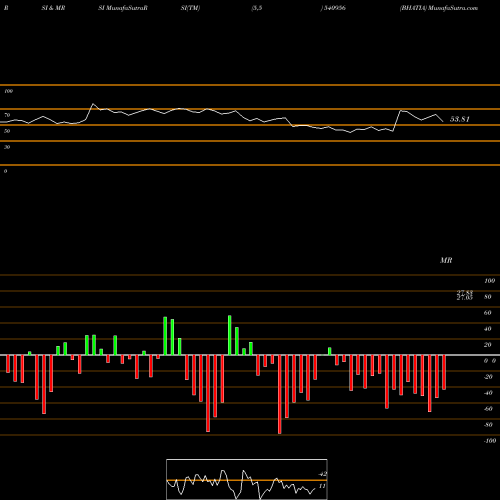Click the end of the RSI line
The height and width of the screenshot is (500, 500).
coord(443,121)
